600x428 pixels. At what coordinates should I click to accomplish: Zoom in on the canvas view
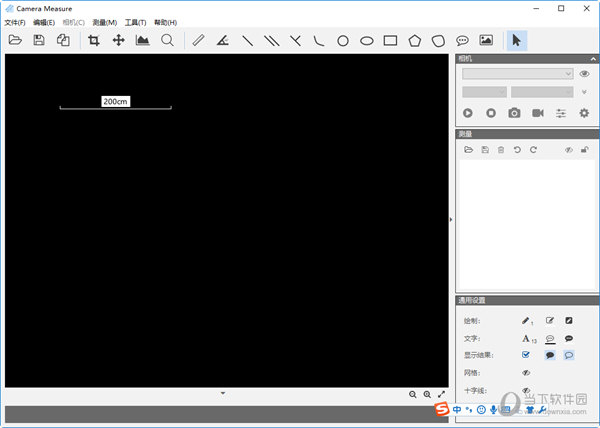pyautogui.click(x=427, y=394)
